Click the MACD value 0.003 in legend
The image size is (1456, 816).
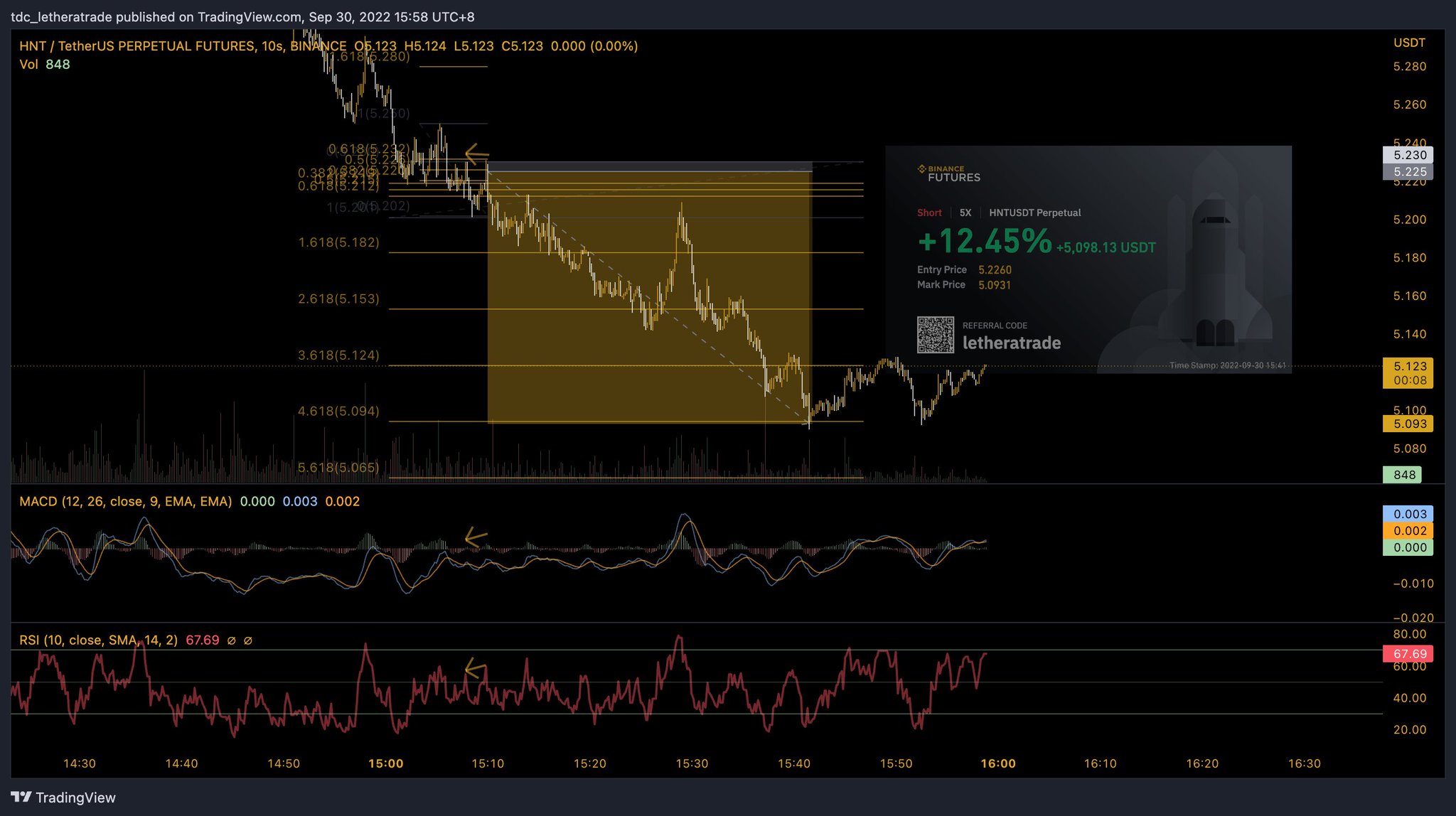(x=300, y=502)
